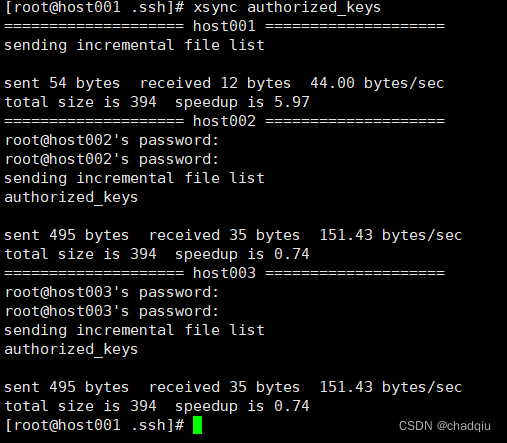Select the host001 section header line
Image resolution: width=507 pixels, height=443 pixels.
(x=224, y=26)
